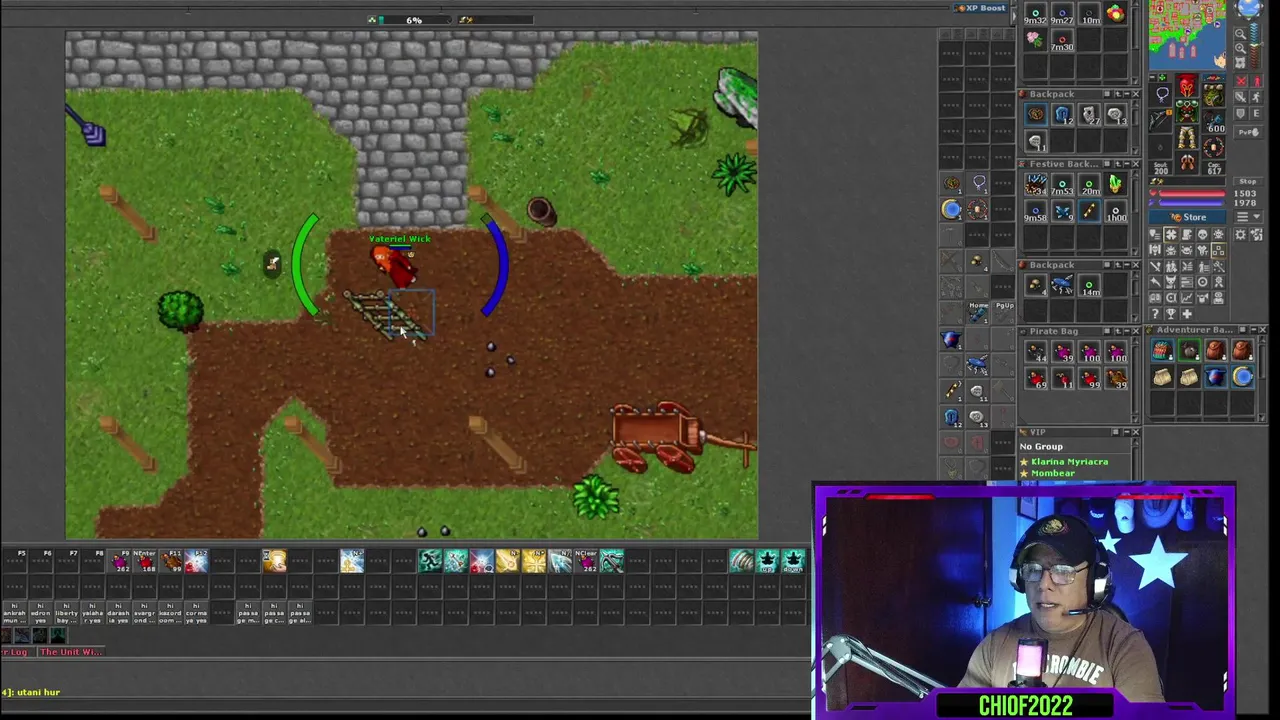Click the XP Boost button

coord(981,8)
